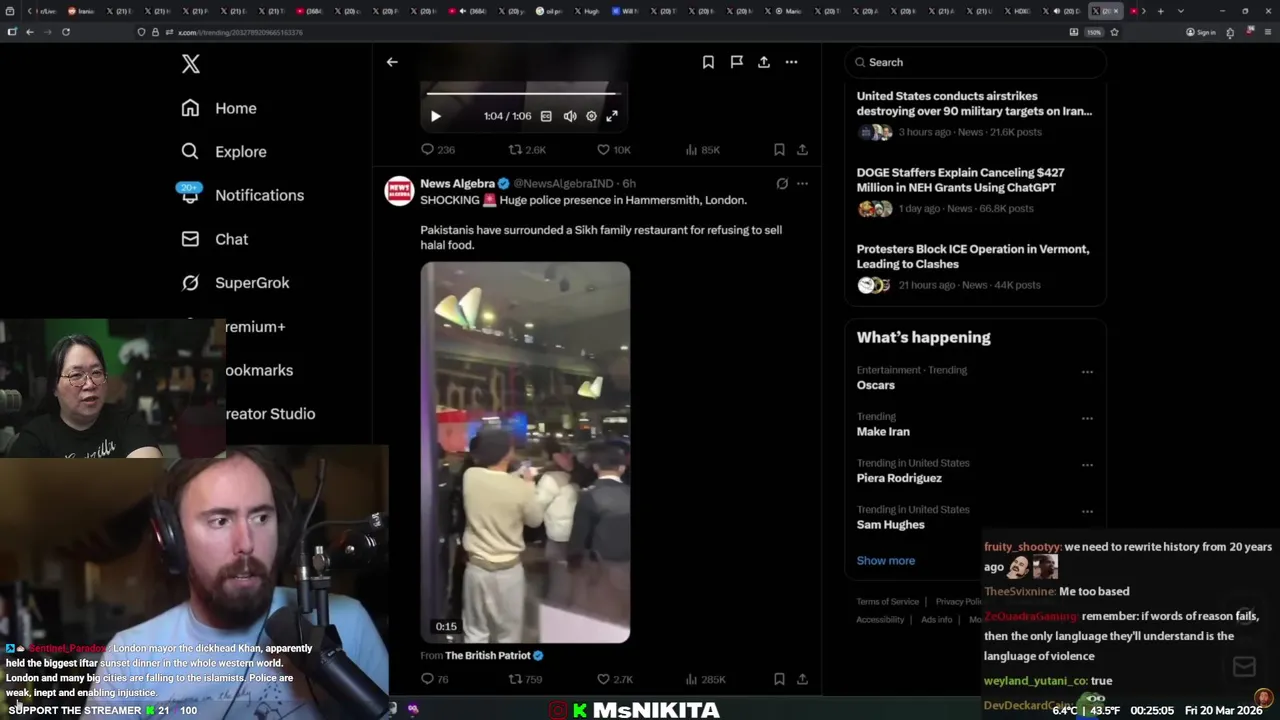Play the top video
1280x720 pixels.
click(x=435, y=116)
